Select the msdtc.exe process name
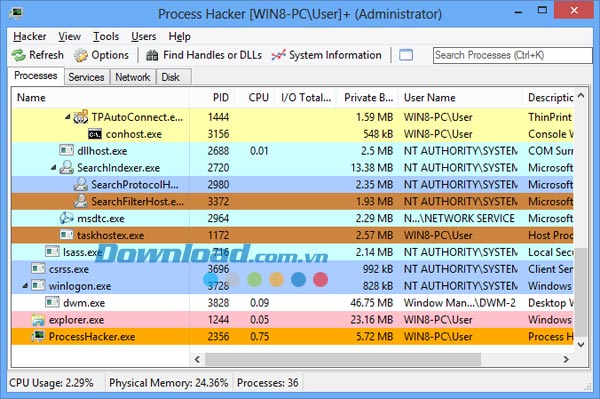This screenshot has width=600, height=399. (x=101, y=218)
